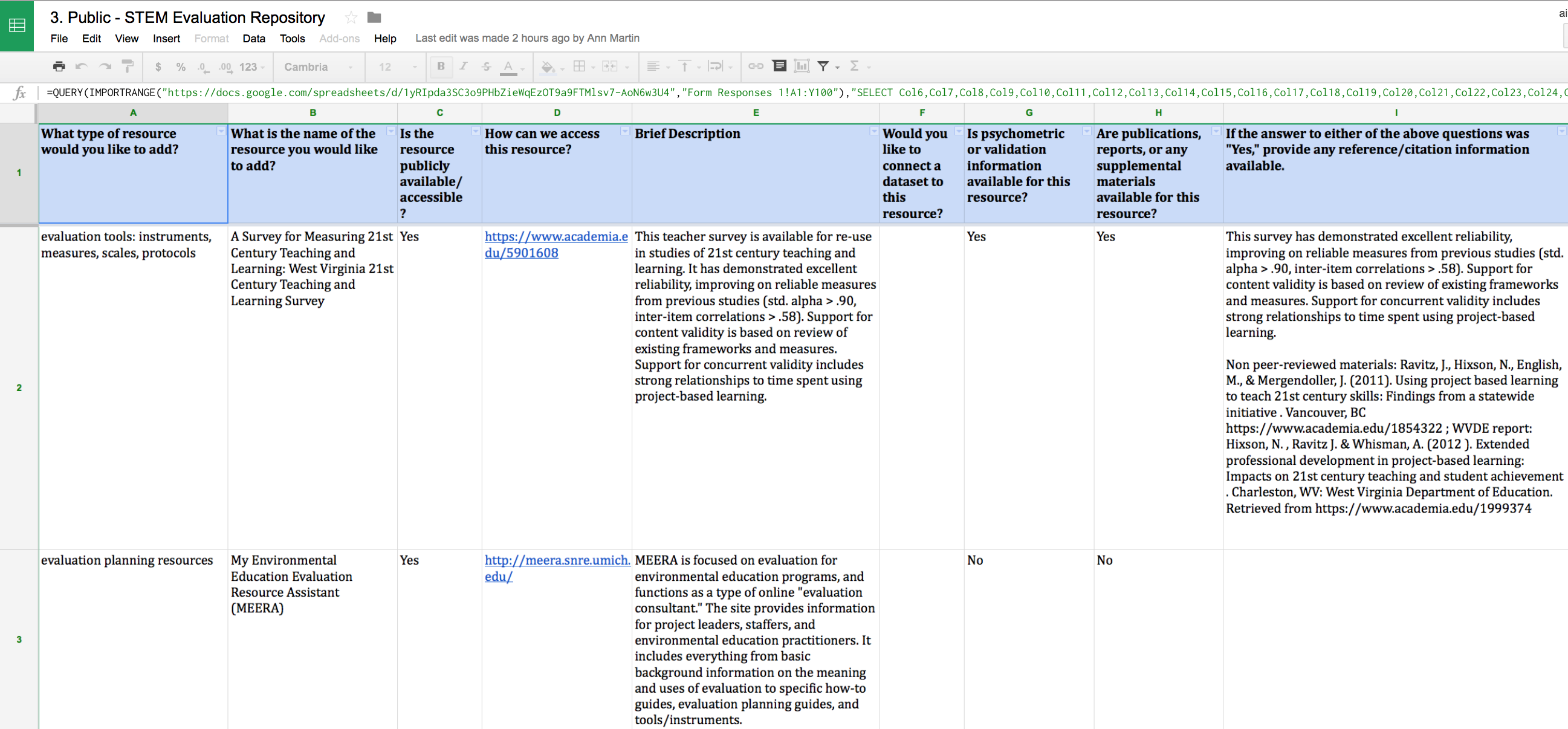This screenshot has width=1568, height=729.
Task: Format as currency with dollar icon
Action: (158, 67)
